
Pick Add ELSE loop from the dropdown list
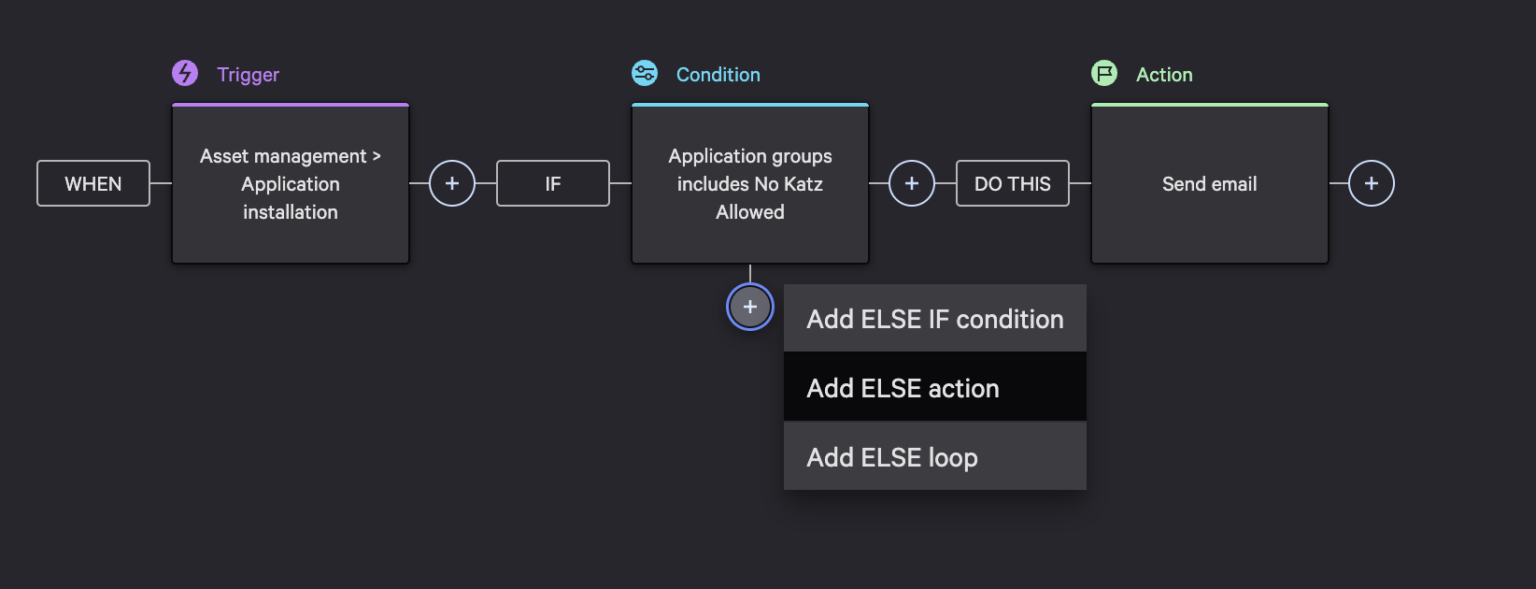(934, 456)
